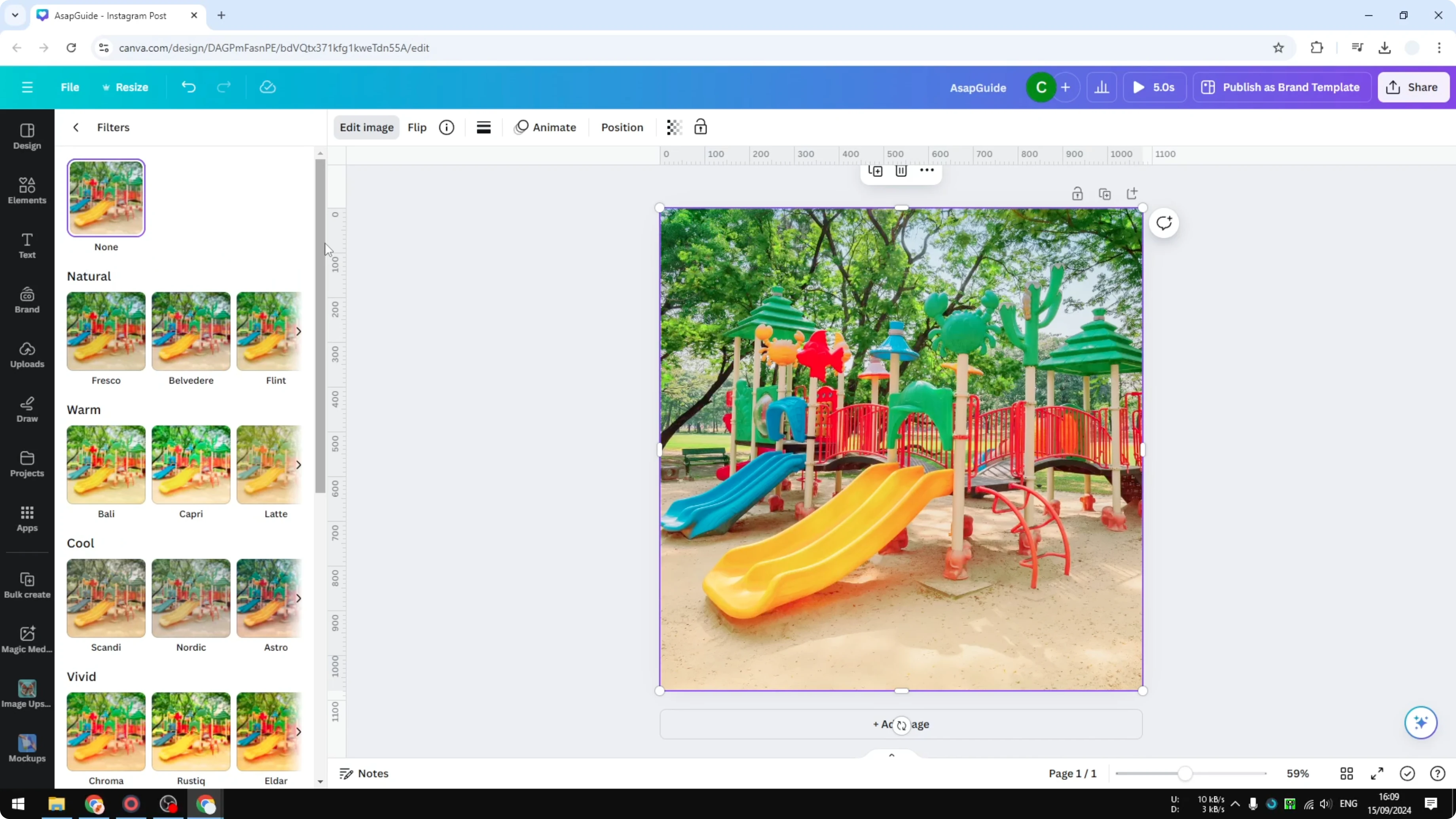Open the border line style options
1456x819 pixels.
[484, 127]
